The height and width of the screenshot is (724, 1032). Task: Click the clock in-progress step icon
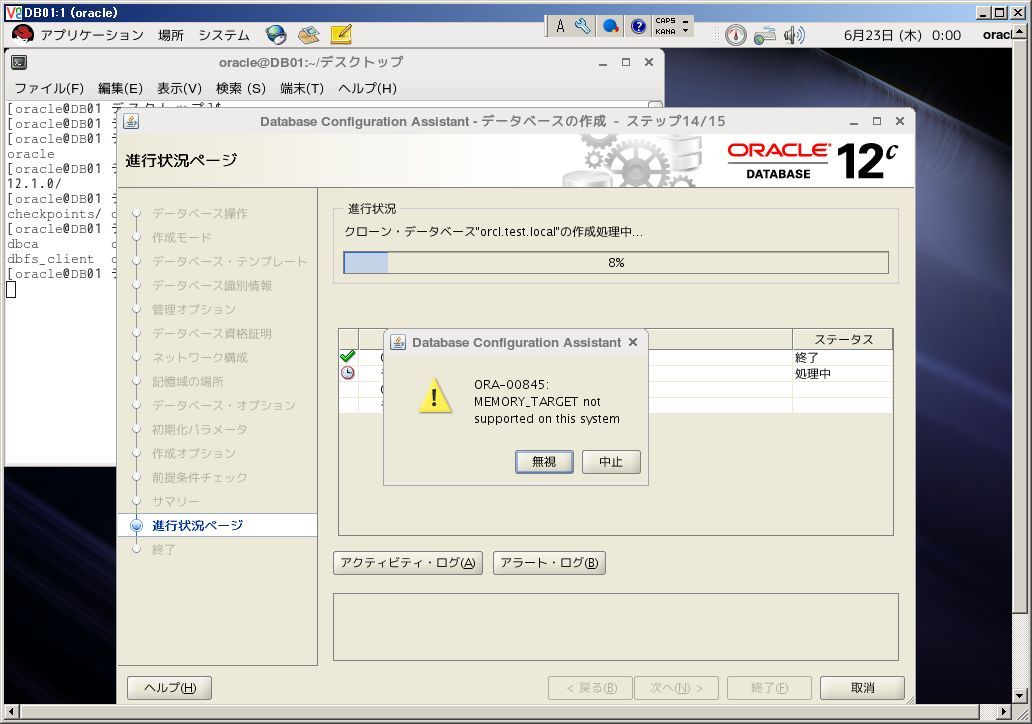tap(348, 373)
